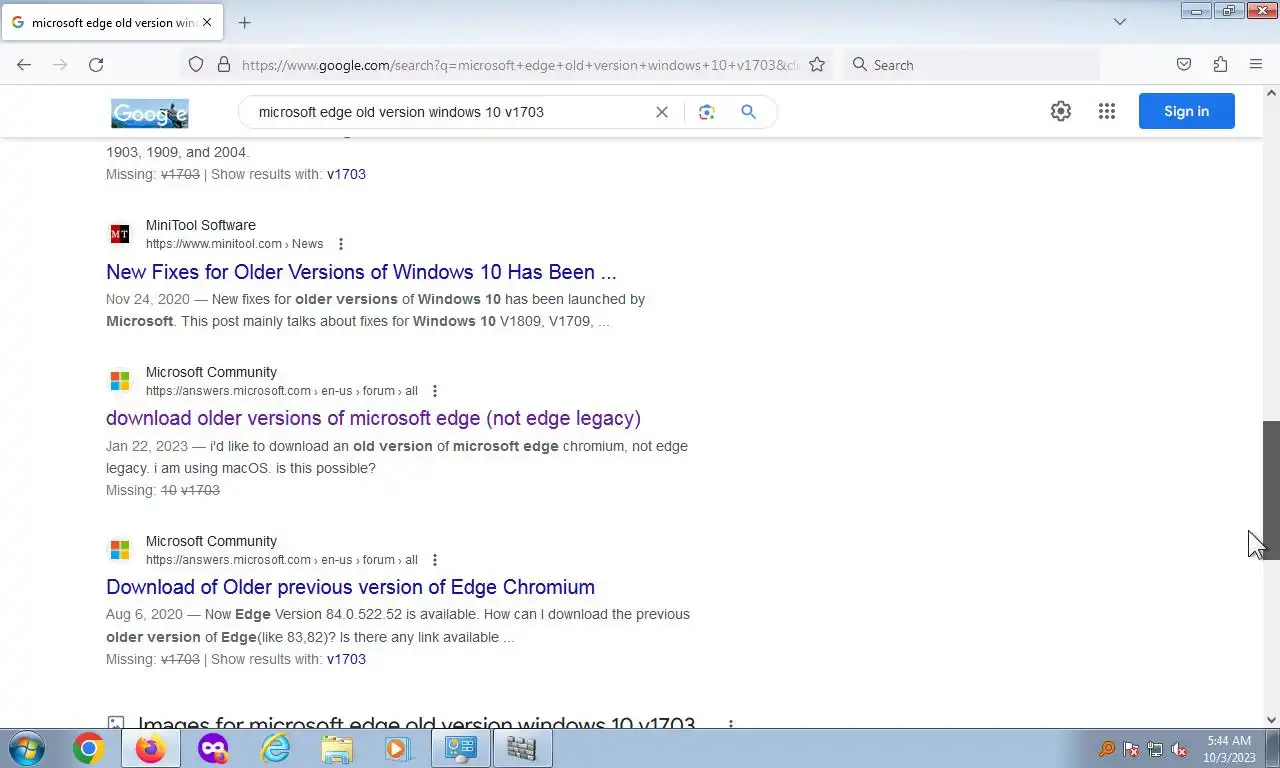This screenshot has width=1280, height=768.
Task: Sign in to Google account
Action: pyautogui.click(x=1186, y=111)
